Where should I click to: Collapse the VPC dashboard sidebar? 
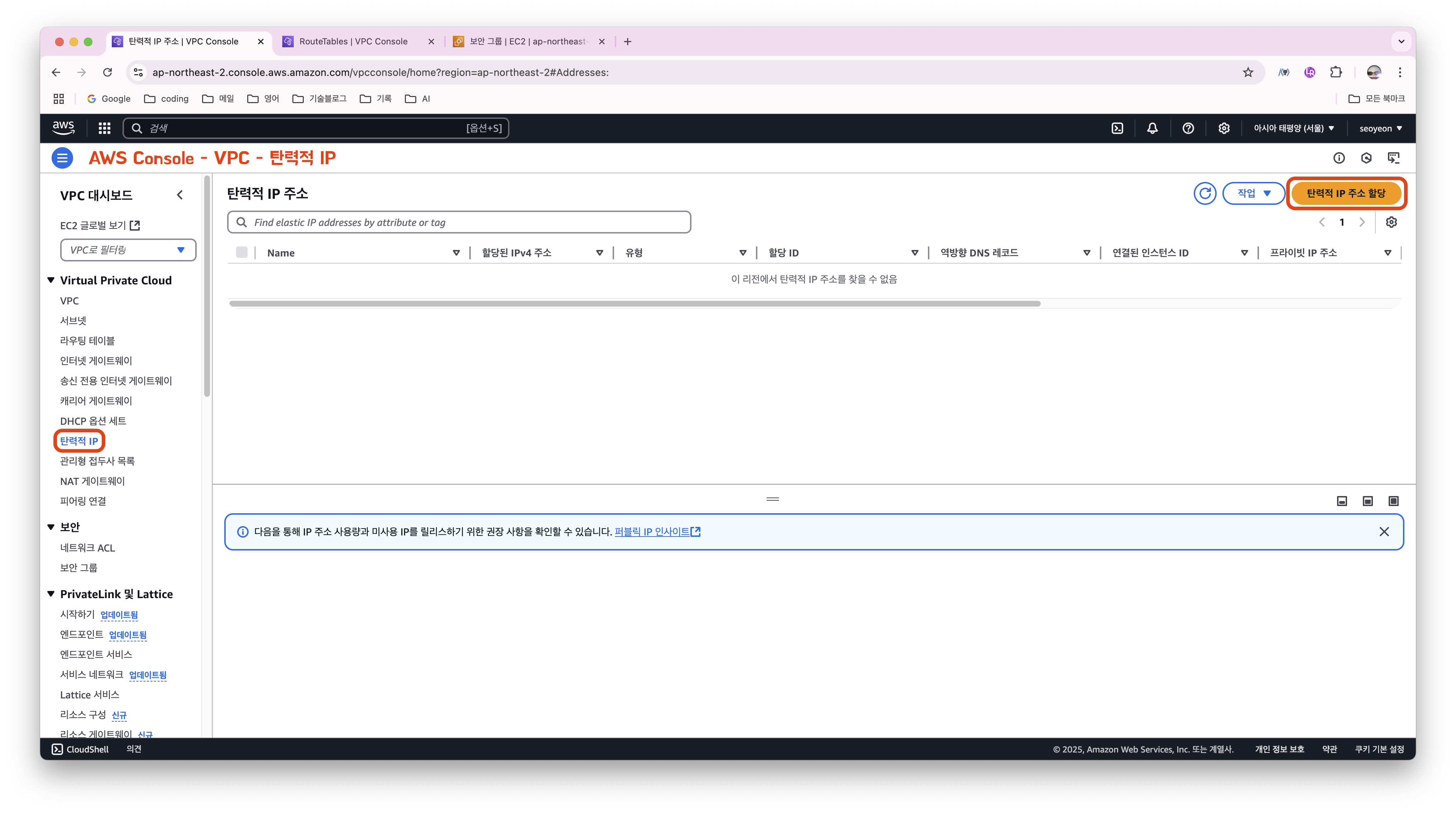[x=180, y=195]
